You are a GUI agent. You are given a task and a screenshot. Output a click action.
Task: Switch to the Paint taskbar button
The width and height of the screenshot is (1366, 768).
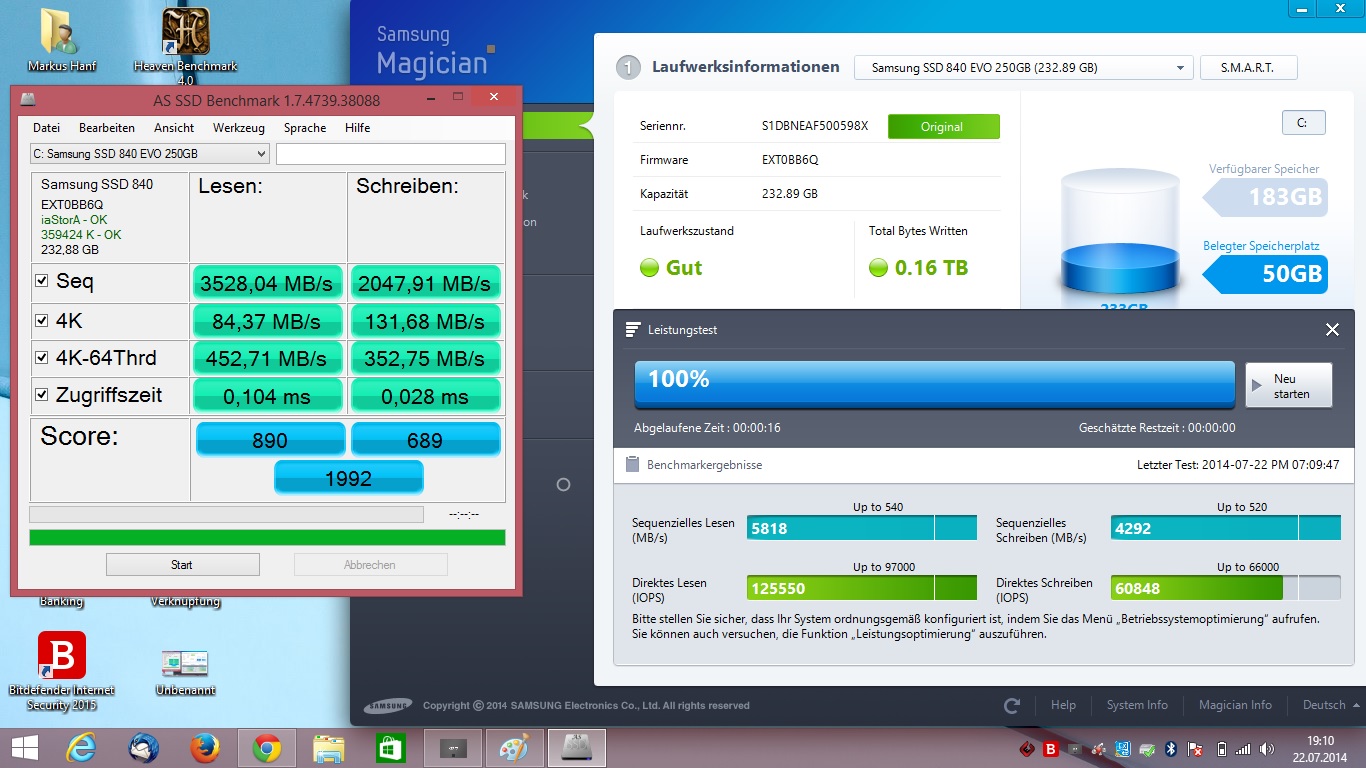[514, 747]
